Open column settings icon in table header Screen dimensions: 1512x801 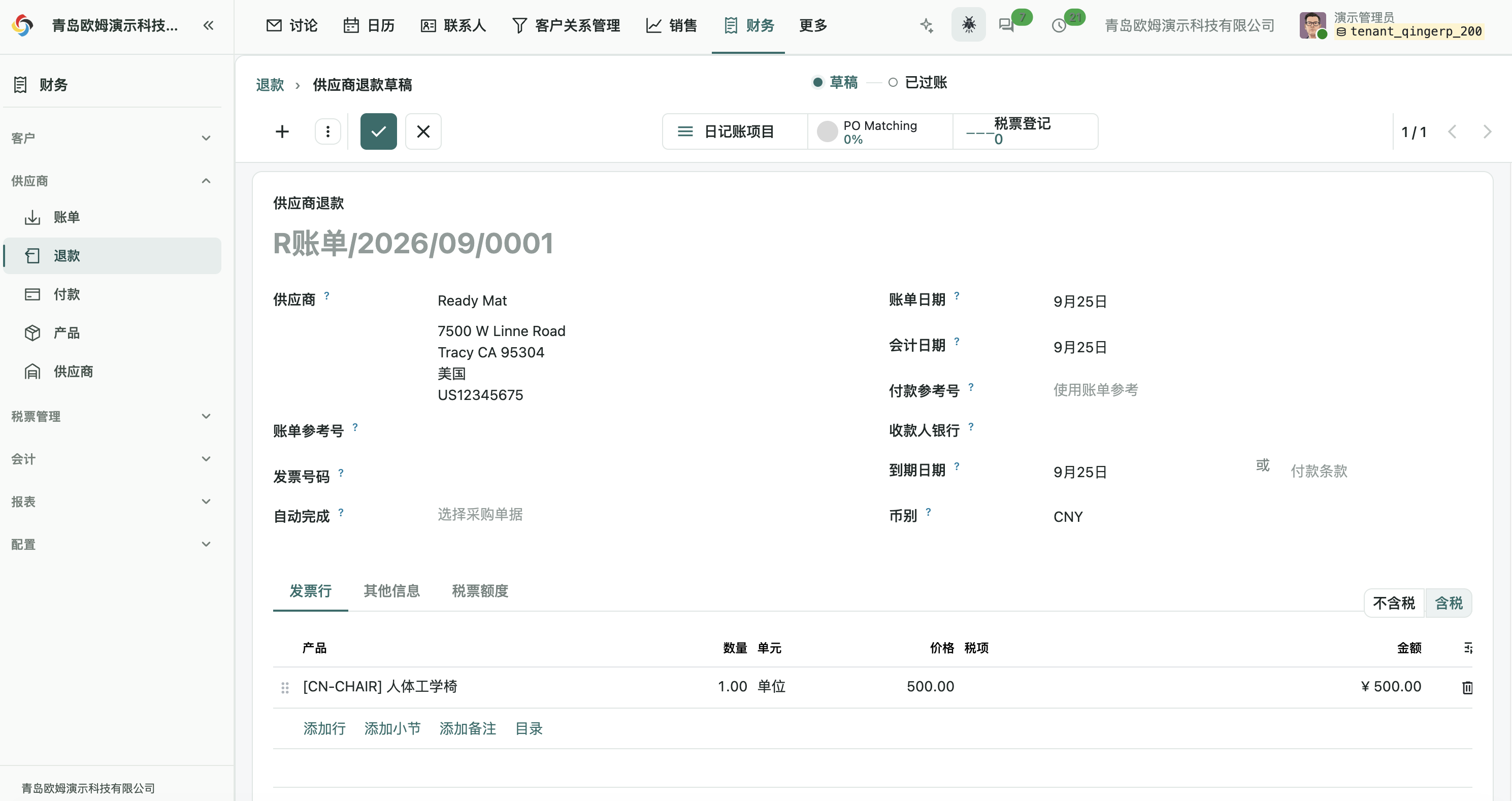click(x=1468, y=648)
